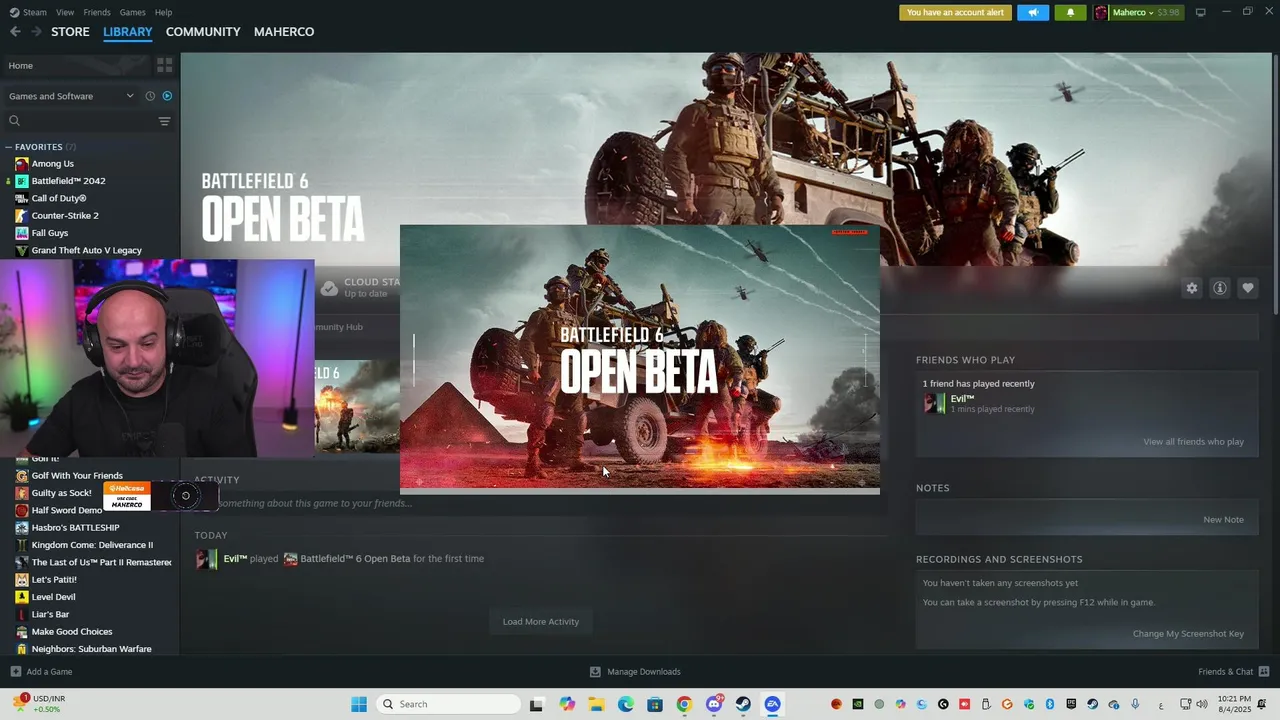Click the account alert banner
Screen dimensions: 1280x720
click(x=955, y=13)
